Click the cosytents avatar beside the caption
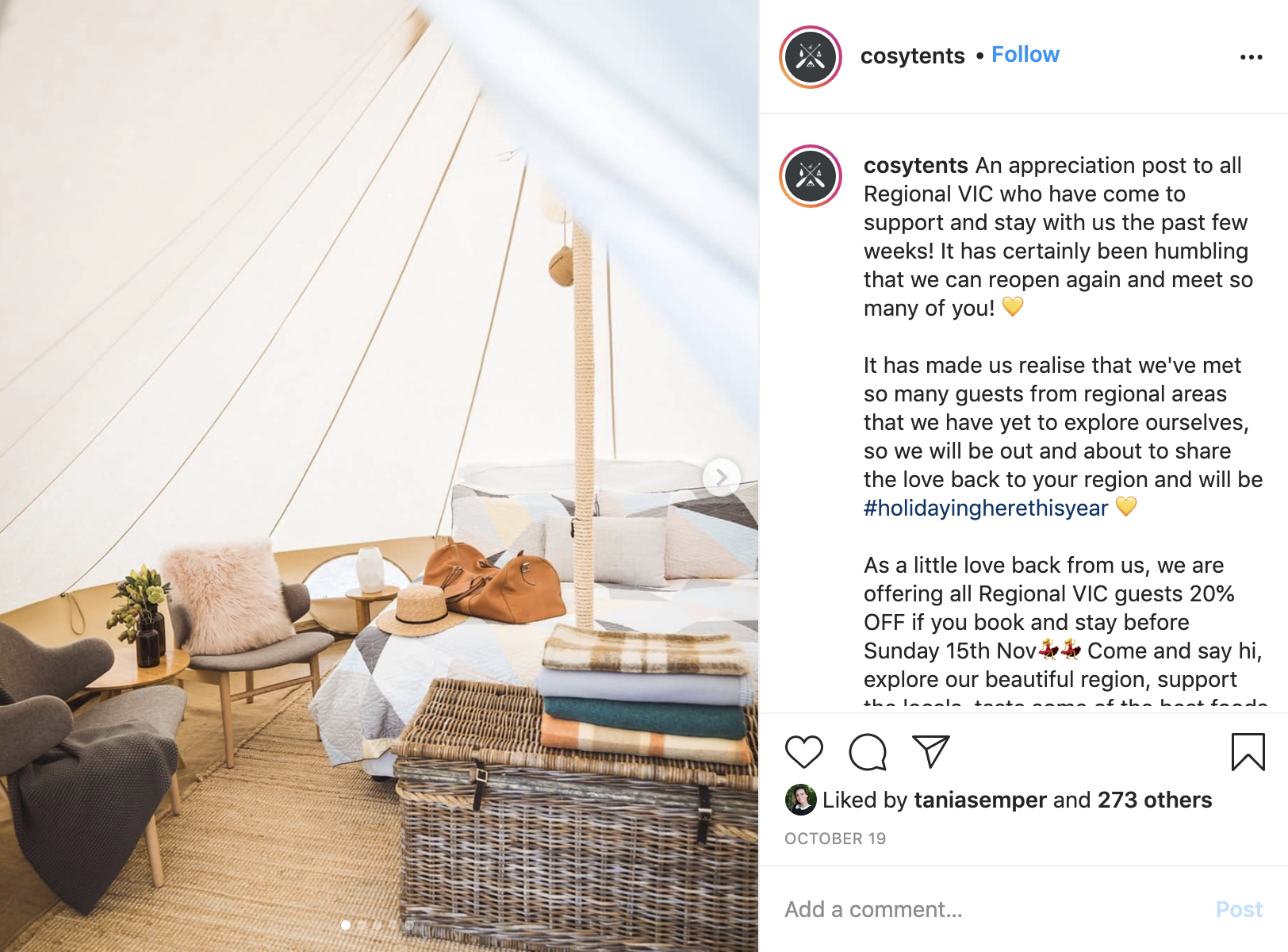Screen dimensions: 1288x952 (810, 176)
